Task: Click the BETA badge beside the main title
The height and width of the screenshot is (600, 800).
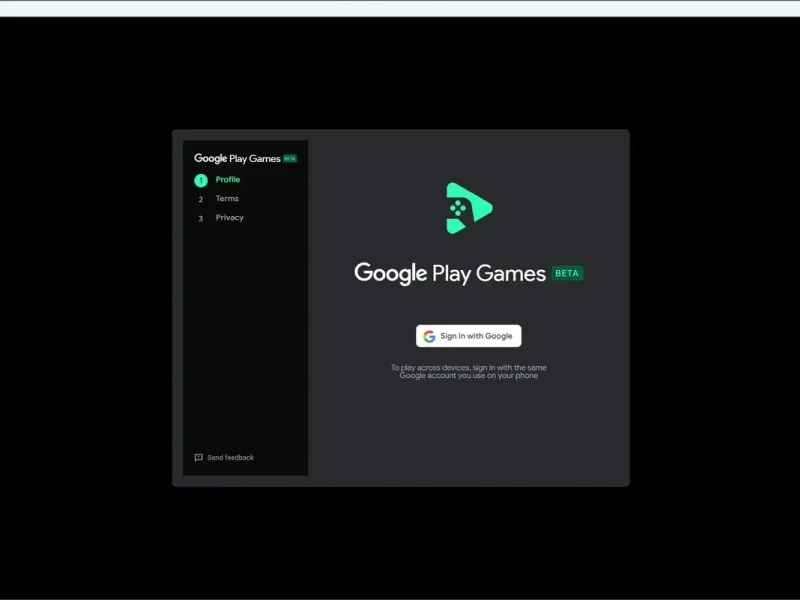Action: pyautogui.click(x=567, y=273)
